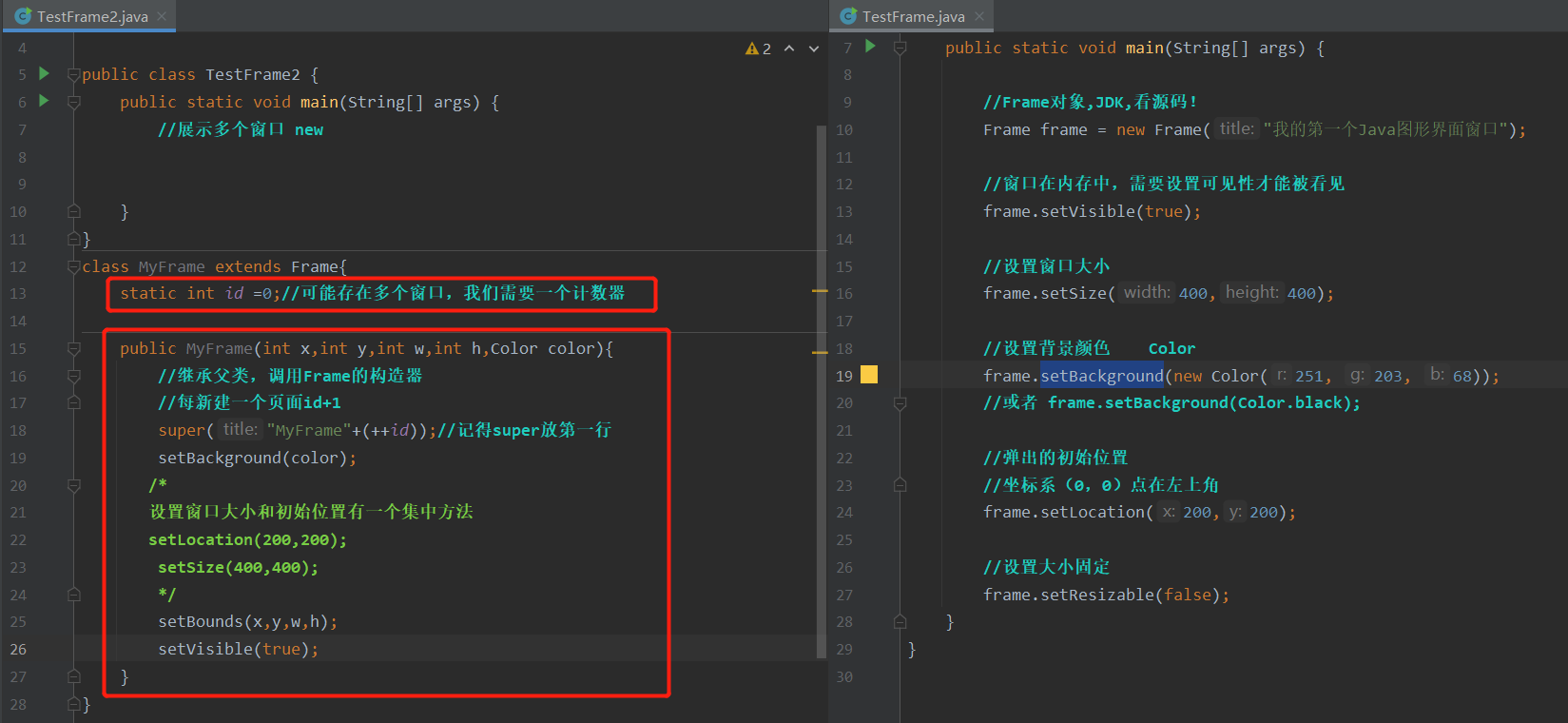The width and height of the screenshot is (1568, 723).
Task: Click the 'frame.setResizable(false);' statement
Action: coord(1106,595)
